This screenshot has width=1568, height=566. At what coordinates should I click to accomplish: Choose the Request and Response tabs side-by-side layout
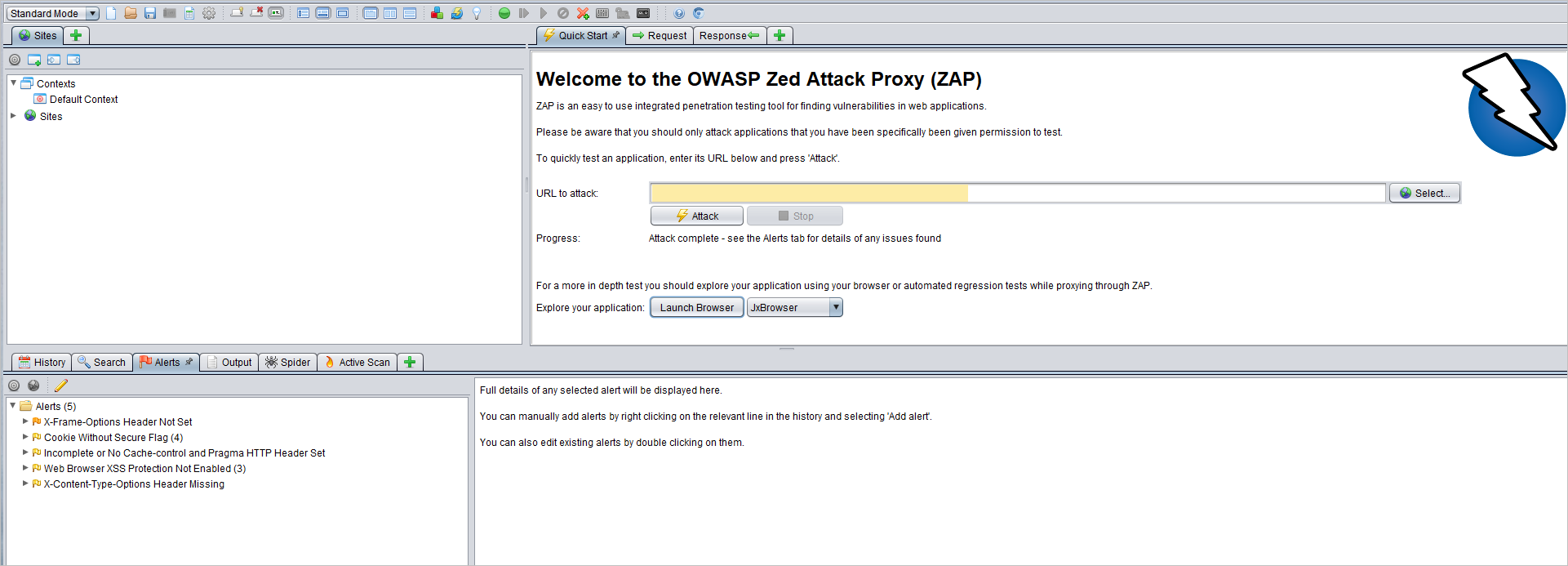[371, 13]
